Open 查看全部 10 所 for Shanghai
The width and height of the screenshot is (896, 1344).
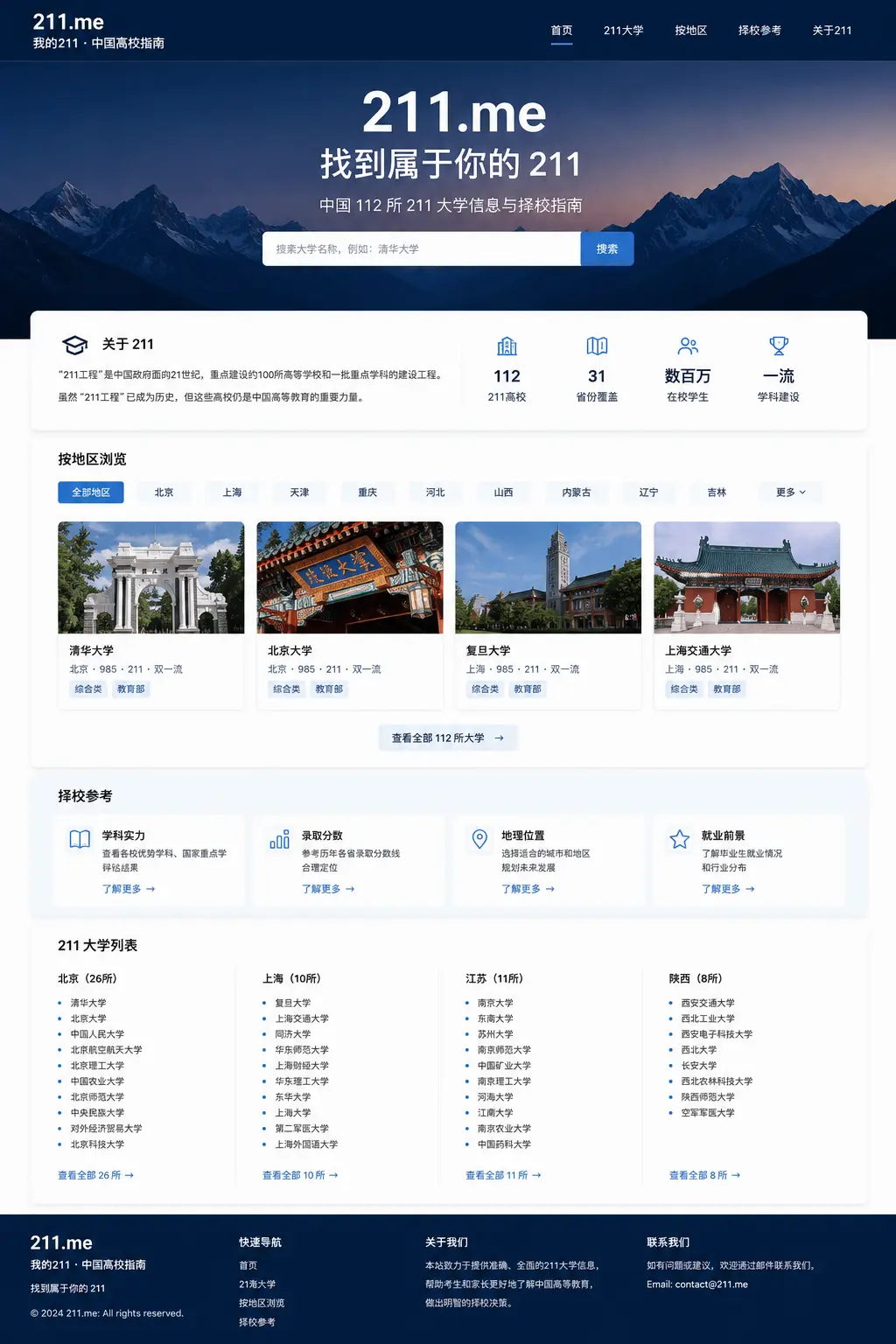300,1175
